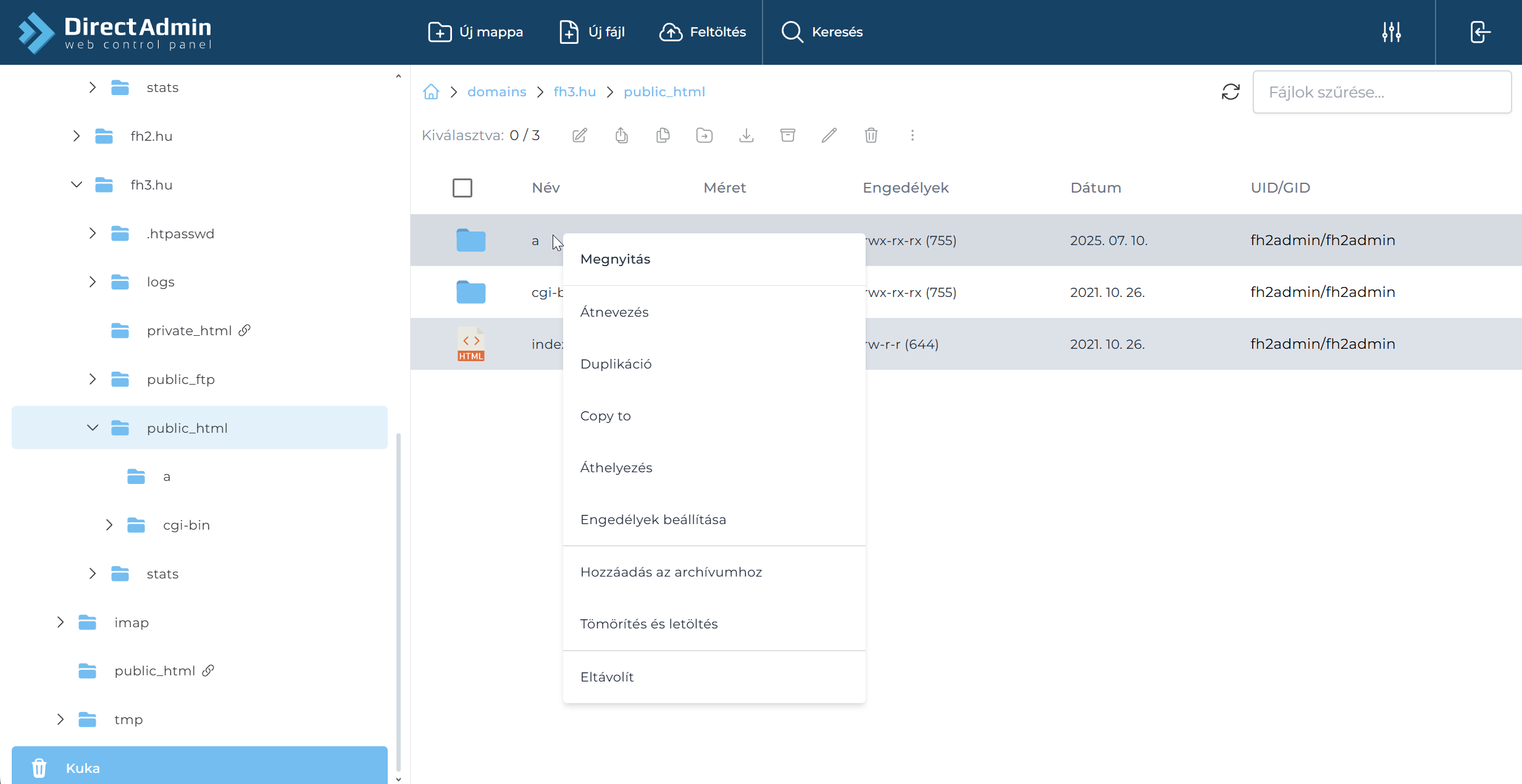The image size is (1522, 784).
Task: Expand the tmp tree folder
Action: [61, 720]
